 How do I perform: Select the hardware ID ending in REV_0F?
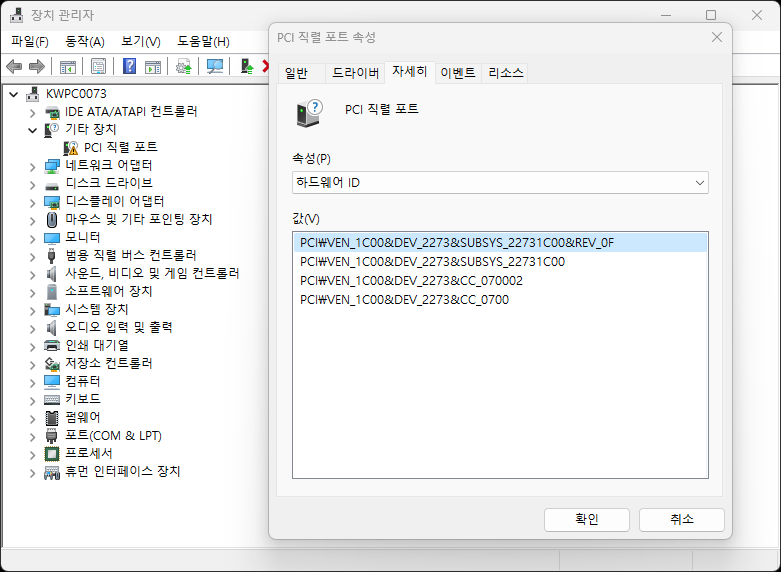point(500,243)
